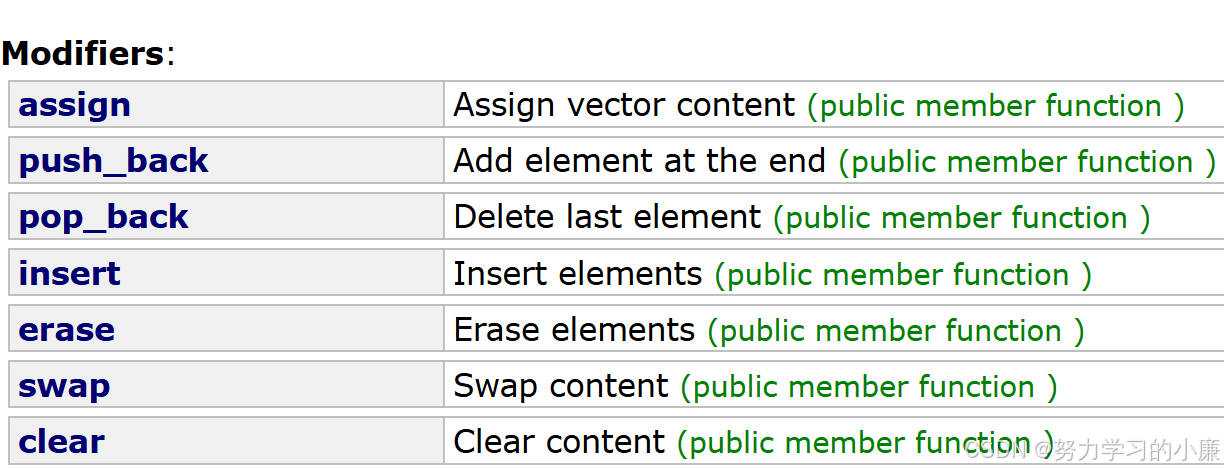The height and width of the screenshot is (469, 1224).
Task: Click the CSDN watermark text
Action: [x=1093, y=449]
